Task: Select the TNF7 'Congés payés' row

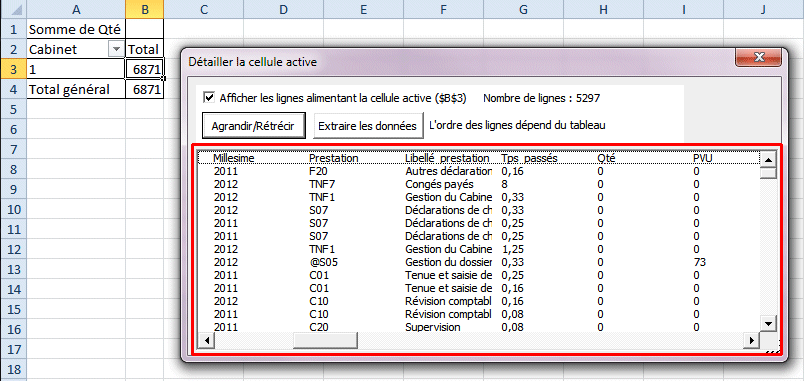Action: pyautogui.click(x=478, y=184)
